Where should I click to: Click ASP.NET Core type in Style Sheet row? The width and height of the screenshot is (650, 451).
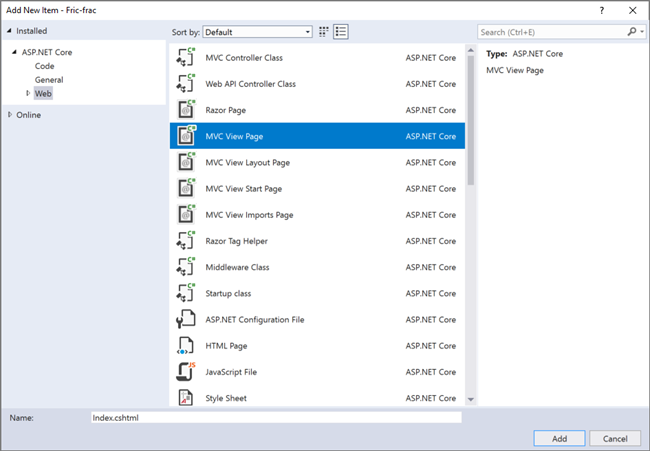tap(431, 398)
